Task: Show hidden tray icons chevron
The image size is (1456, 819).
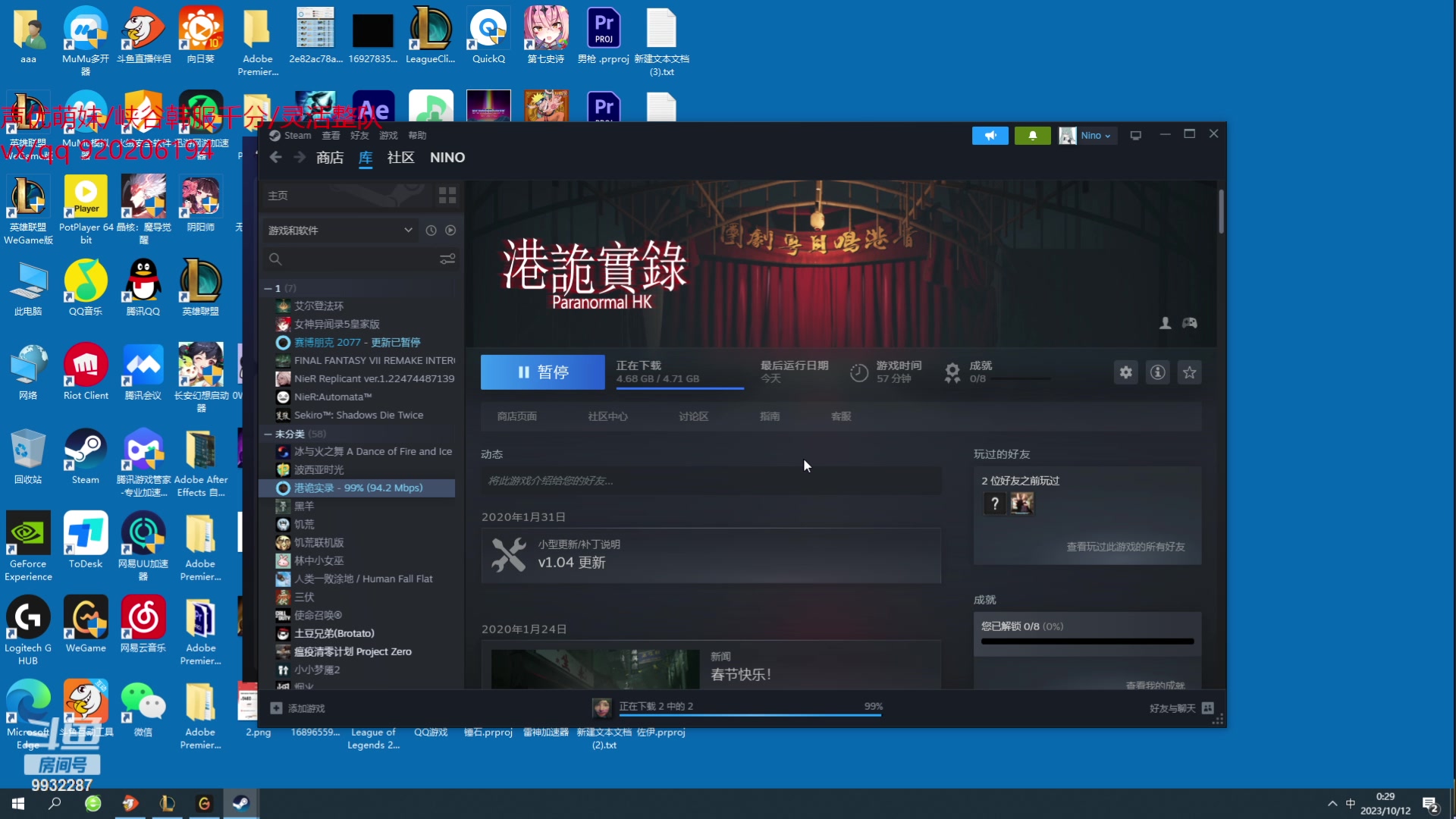Action: point(1332,804)
